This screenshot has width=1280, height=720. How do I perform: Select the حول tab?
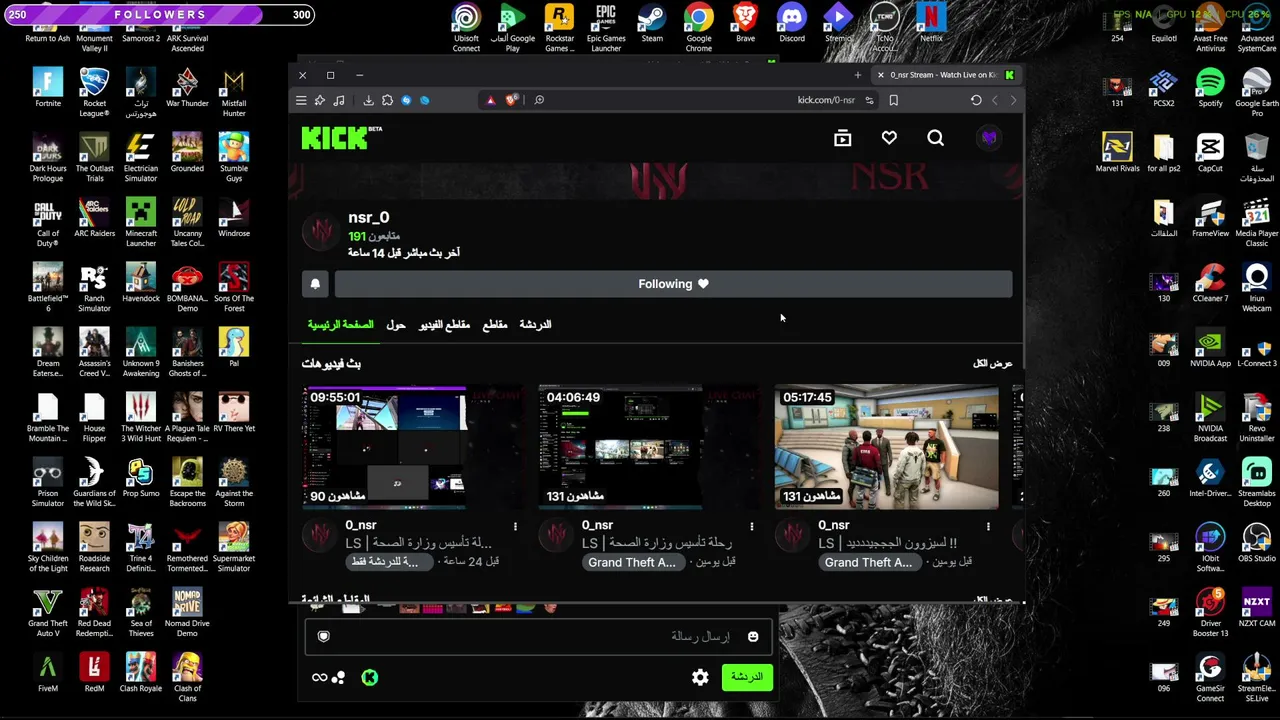point(396,325)
